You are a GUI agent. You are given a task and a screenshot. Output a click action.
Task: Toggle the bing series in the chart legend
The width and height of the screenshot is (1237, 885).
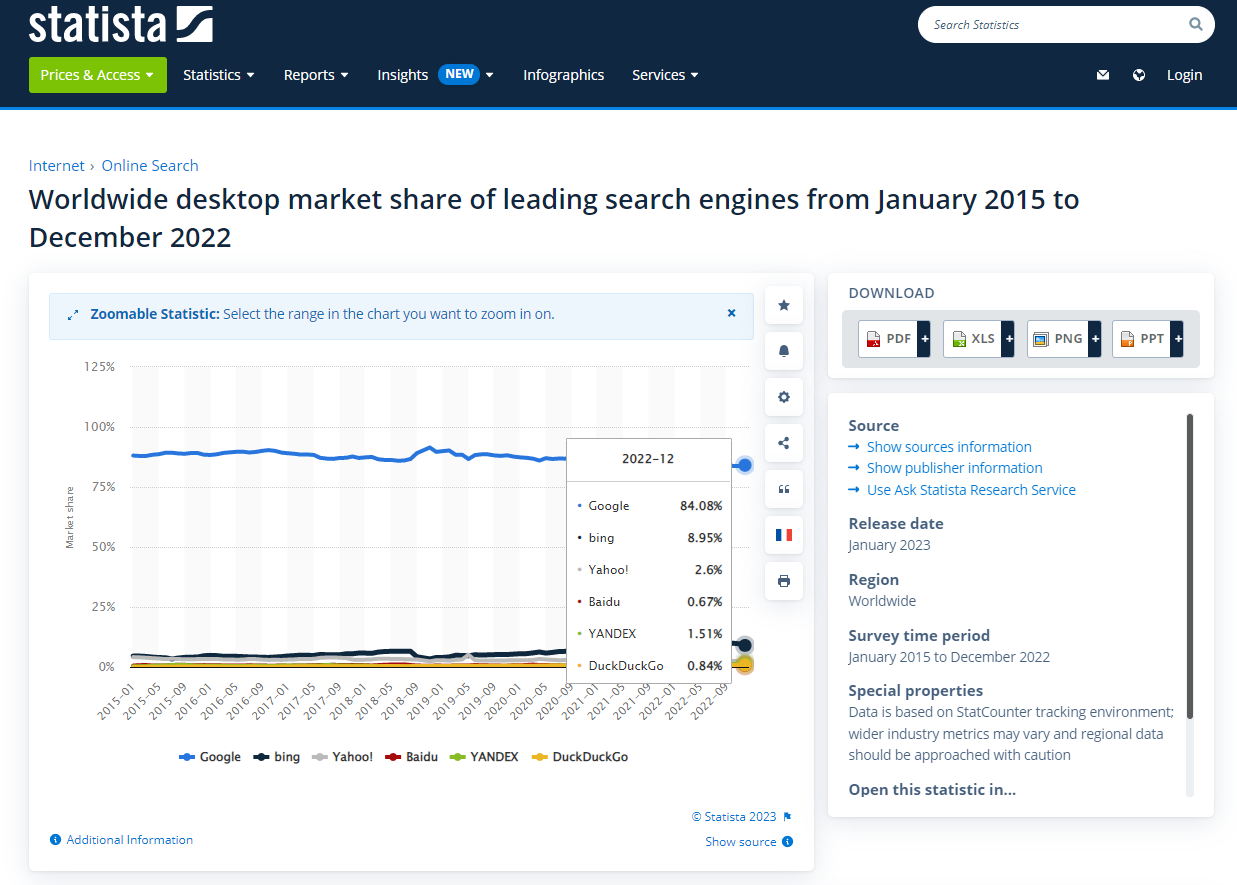(276, 757)
